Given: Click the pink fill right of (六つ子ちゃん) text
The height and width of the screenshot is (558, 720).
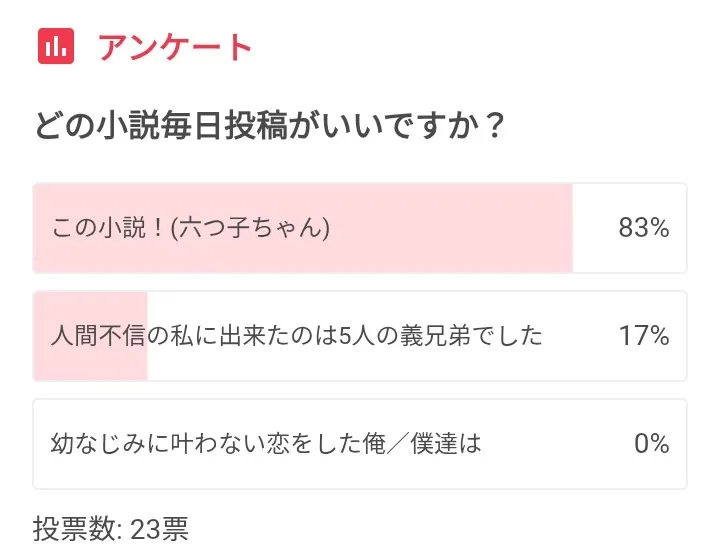Looking at the screenshot, I should (x=450, y=228).
